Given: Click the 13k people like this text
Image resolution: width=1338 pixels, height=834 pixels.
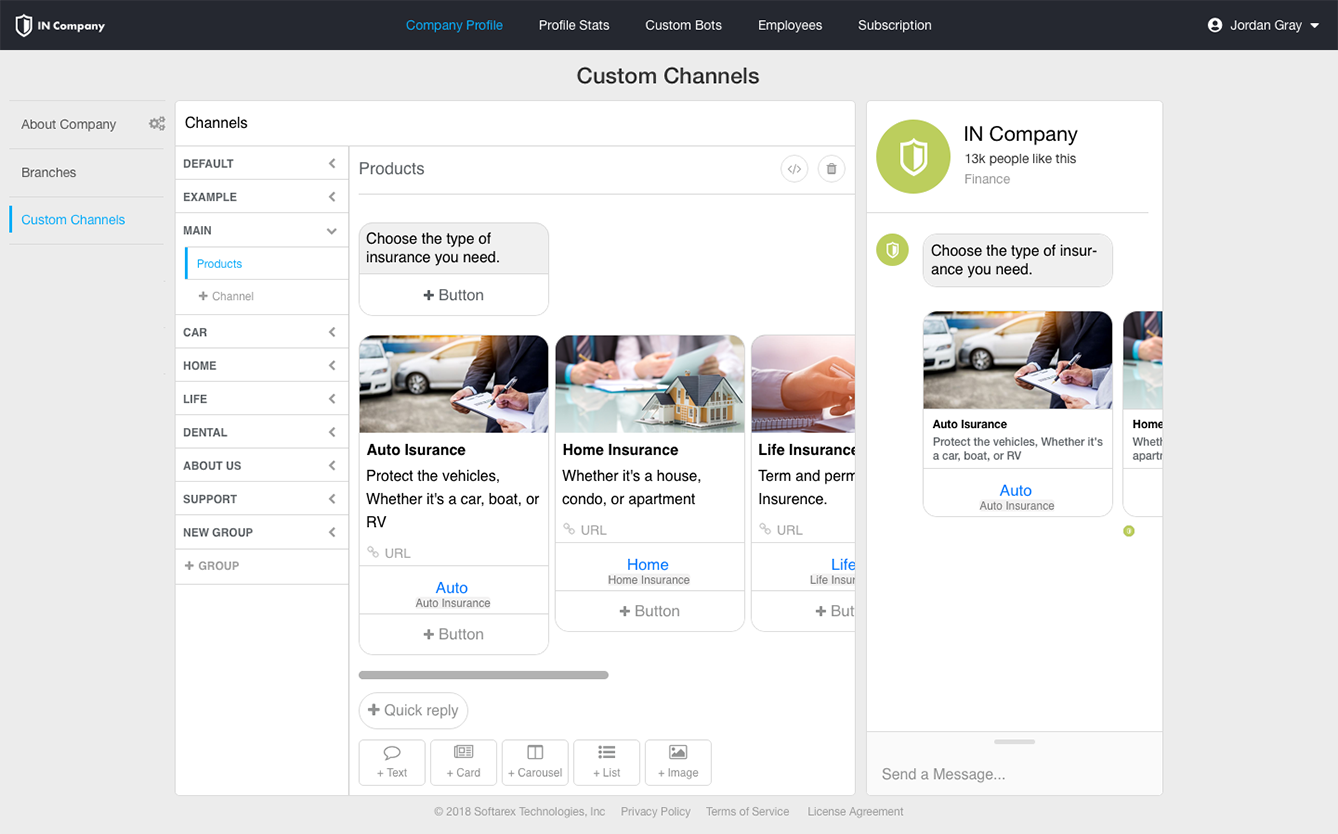Looking at the screenshot, I should (1020, 159).
